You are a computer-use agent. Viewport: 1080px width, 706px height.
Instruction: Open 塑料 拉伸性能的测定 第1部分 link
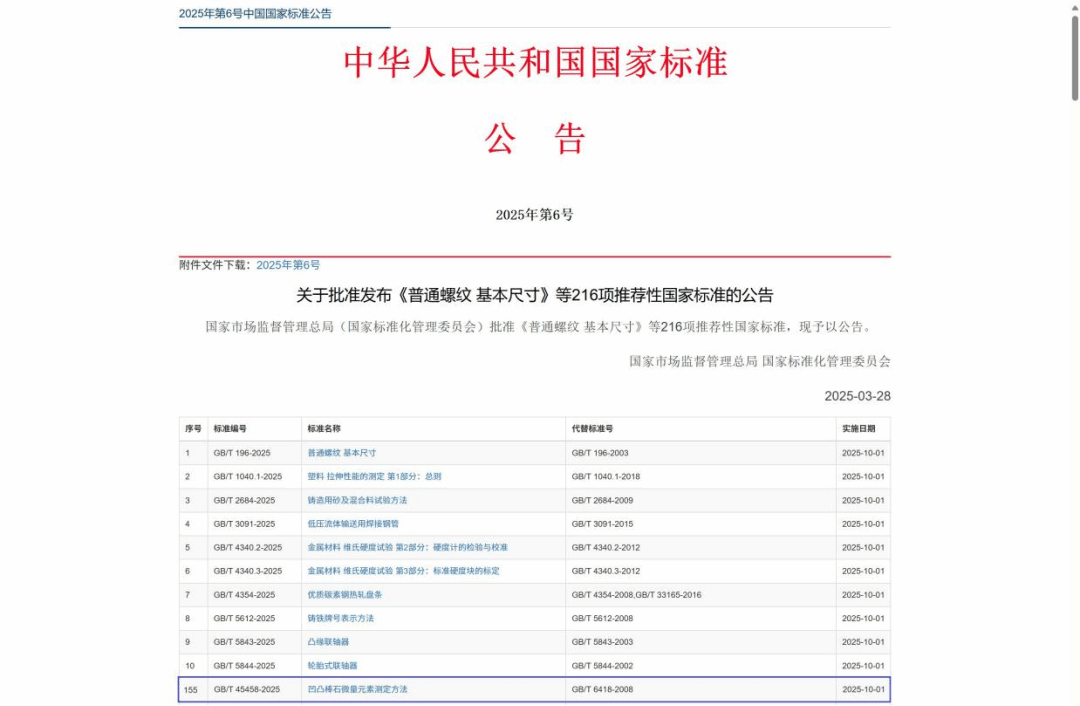coord(374,477)
